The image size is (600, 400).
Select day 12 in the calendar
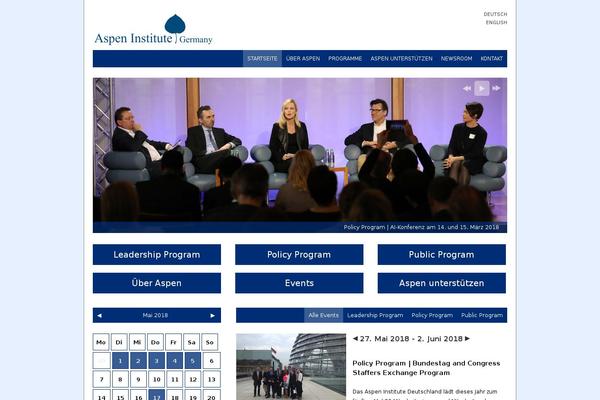193,379
